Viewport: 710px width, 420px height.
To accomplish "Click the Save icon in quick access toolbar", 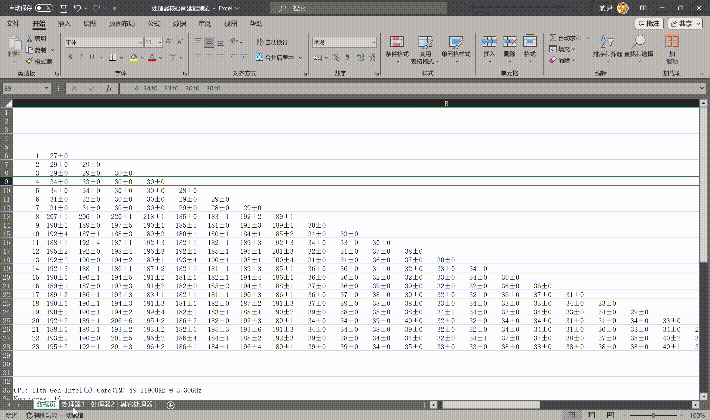I will [63, 8].
